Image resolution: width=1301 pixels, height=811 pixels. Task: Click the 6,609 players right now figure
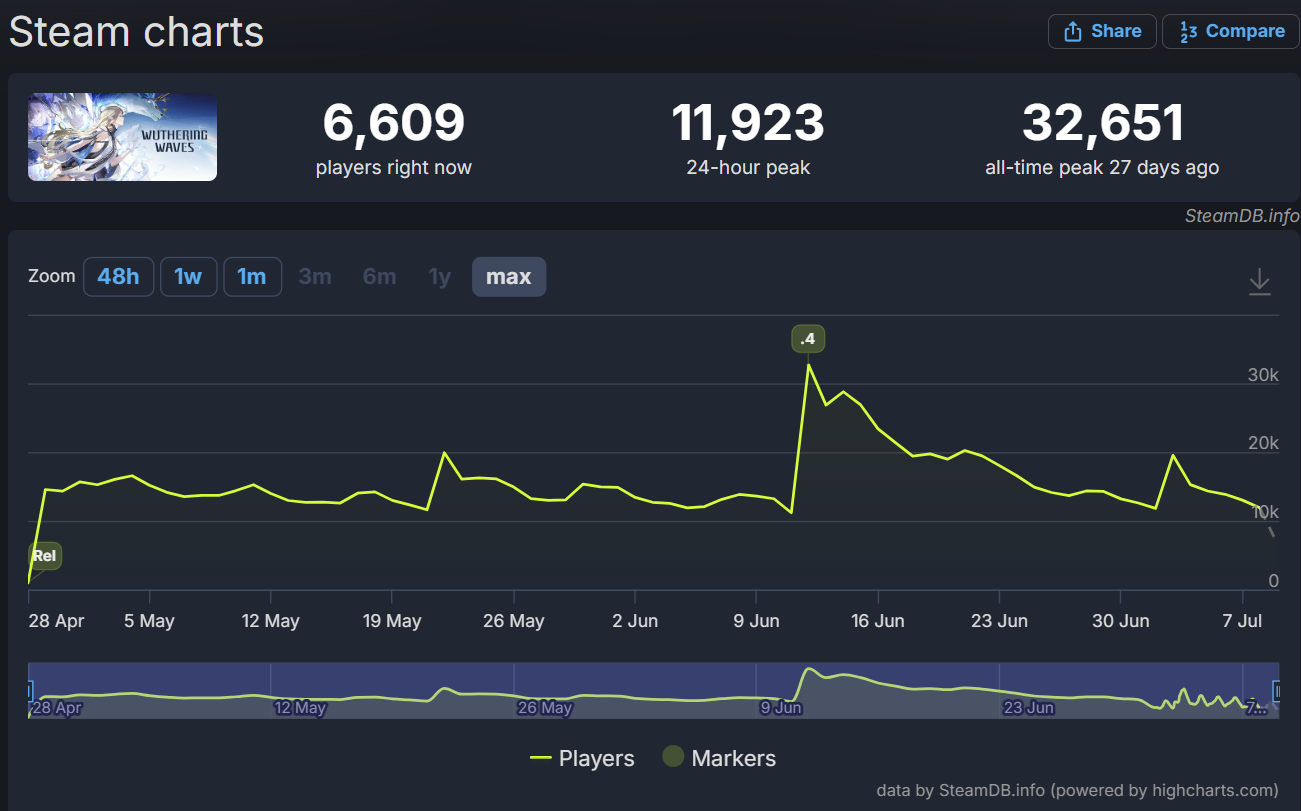click(x=394, y=124)
